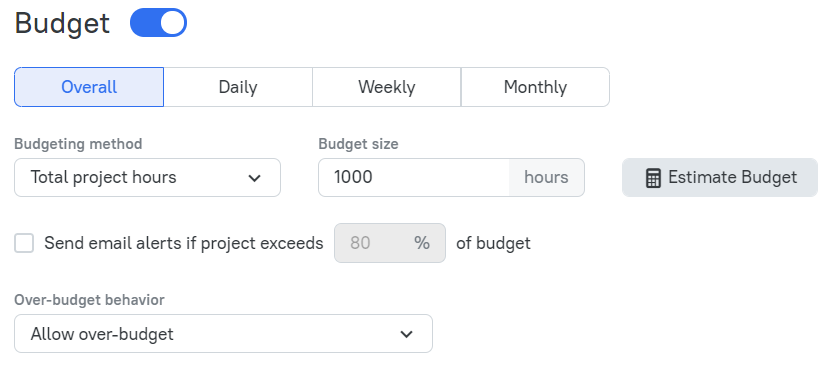The image size is (828, 374).
Task: Click the 80 percent threshold field
Action: pyautogui.click(x=390, y=243)
